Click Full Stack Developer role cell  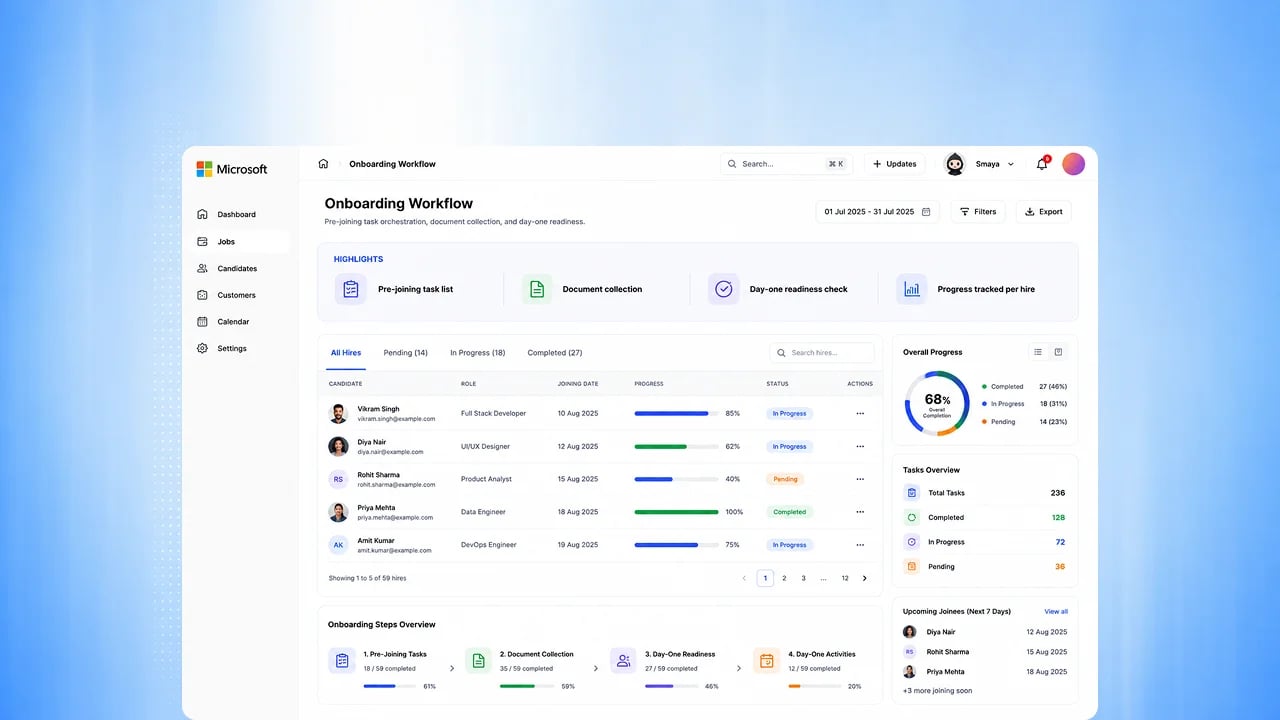point(493,413)
